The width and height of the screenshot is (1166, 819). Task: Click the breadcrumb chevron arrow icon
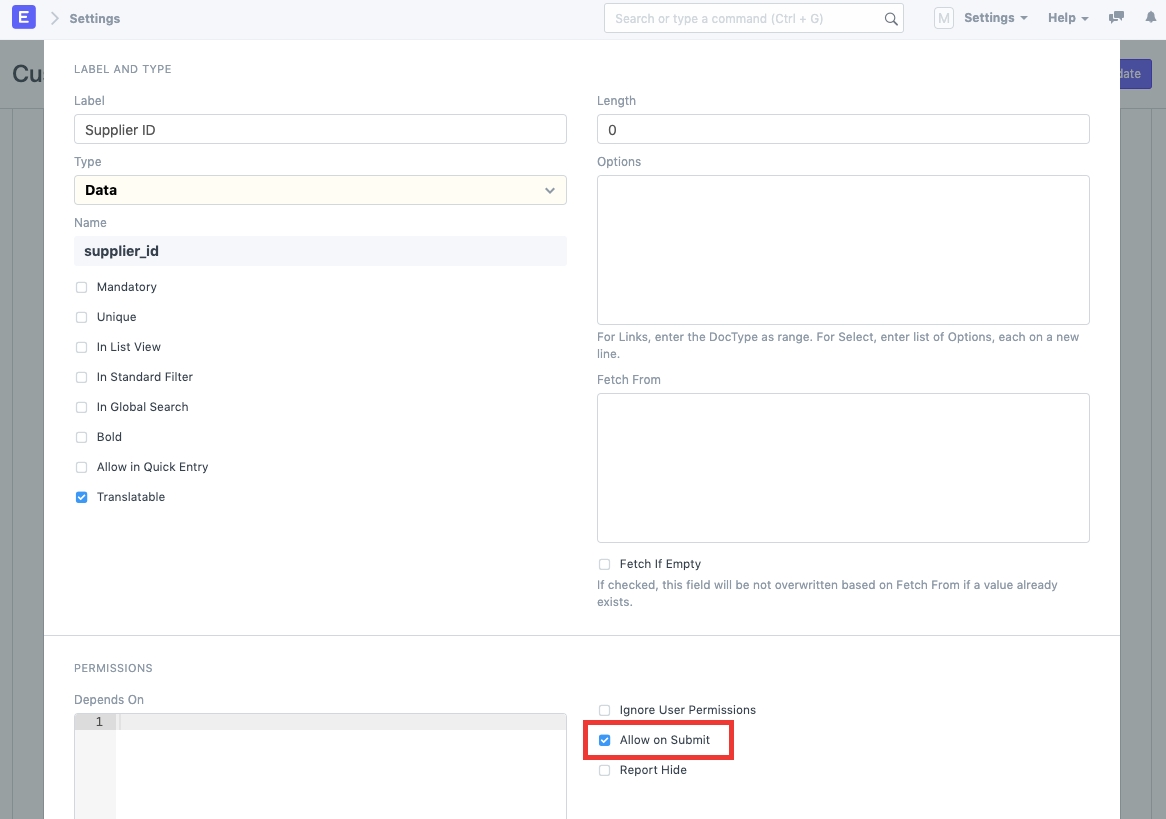pos(55,18)
